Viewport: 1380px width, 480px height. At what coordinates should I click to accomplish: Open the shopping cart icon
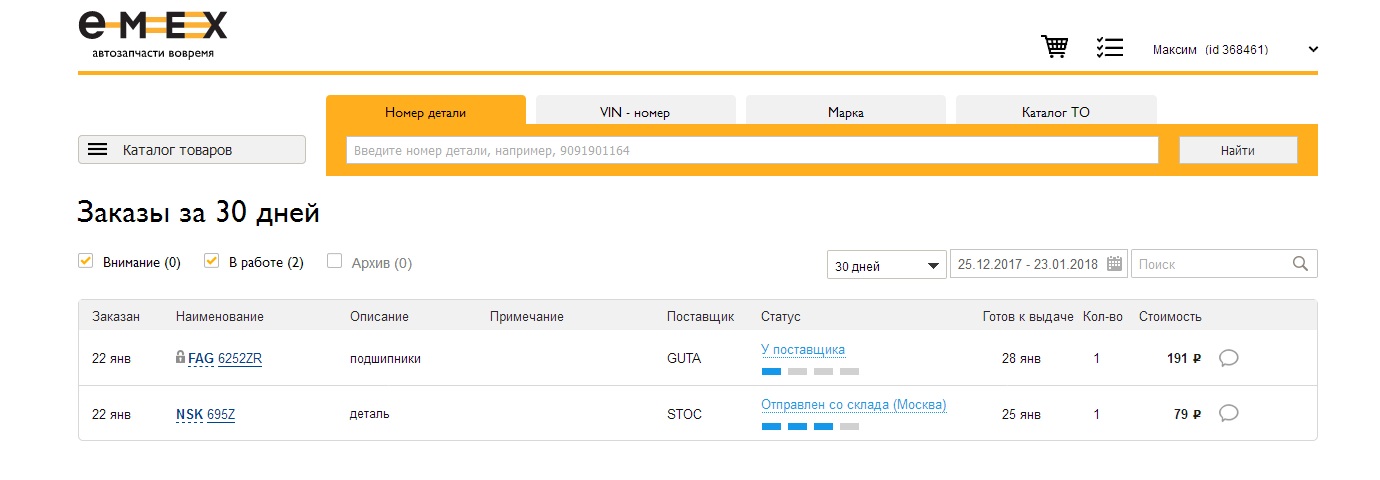pyautogui.click(x=1054, y=47)
